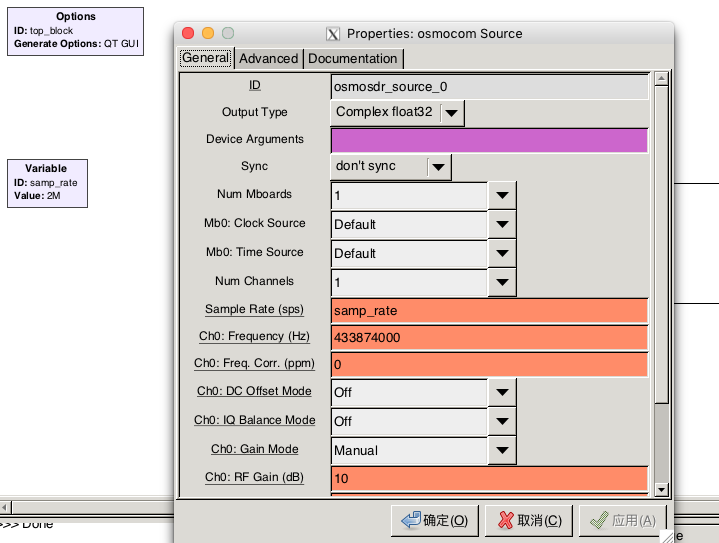Click the Ch0: Gain Mode label
The width and height of the screenshot is (719, 543).
pyautogui.click(x=254, y=449)
